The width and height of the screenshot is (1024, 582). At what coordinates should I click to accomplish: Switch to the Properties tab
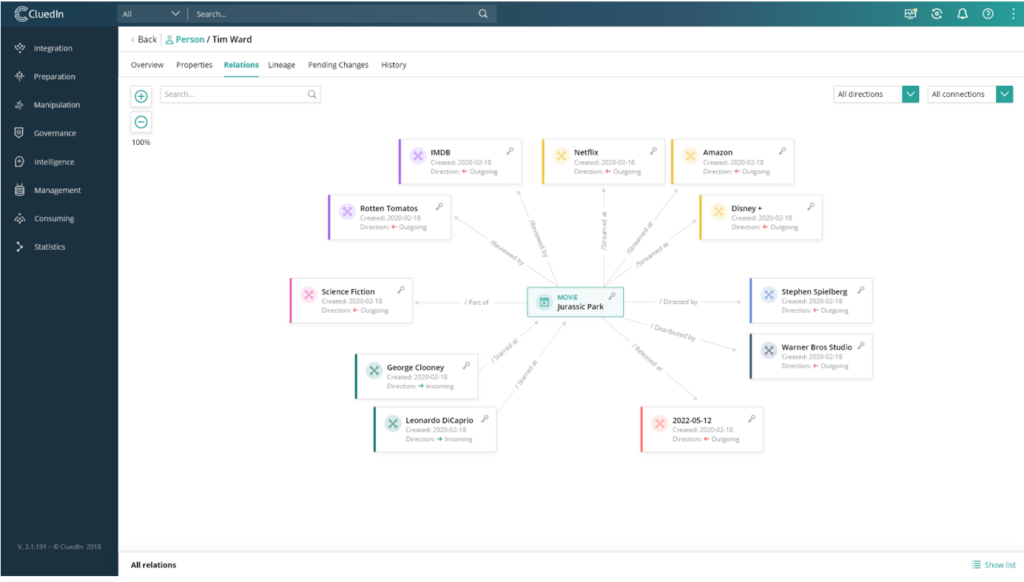pyautogui.click(x=194, y=65)
